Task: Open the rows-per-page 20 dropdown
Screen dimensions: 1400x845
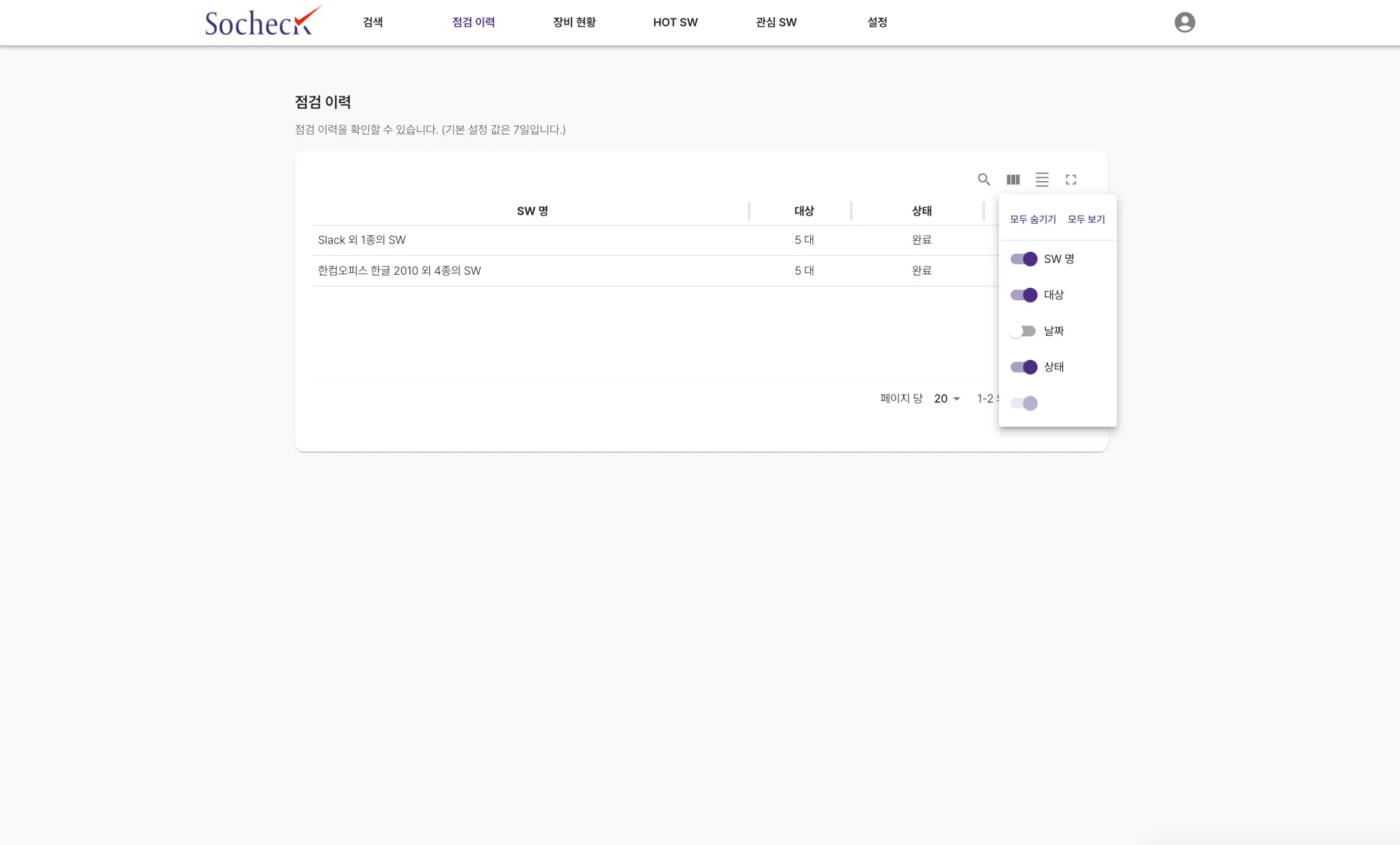Action: 947,399
